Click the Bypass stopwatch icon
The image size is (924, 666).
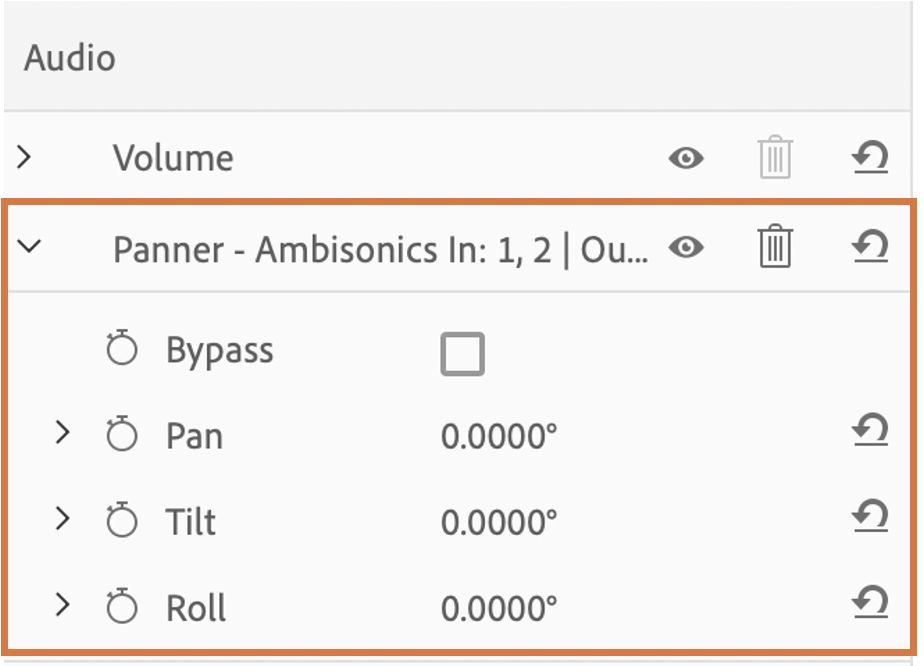pyautogui.click(x=122, y=350)
